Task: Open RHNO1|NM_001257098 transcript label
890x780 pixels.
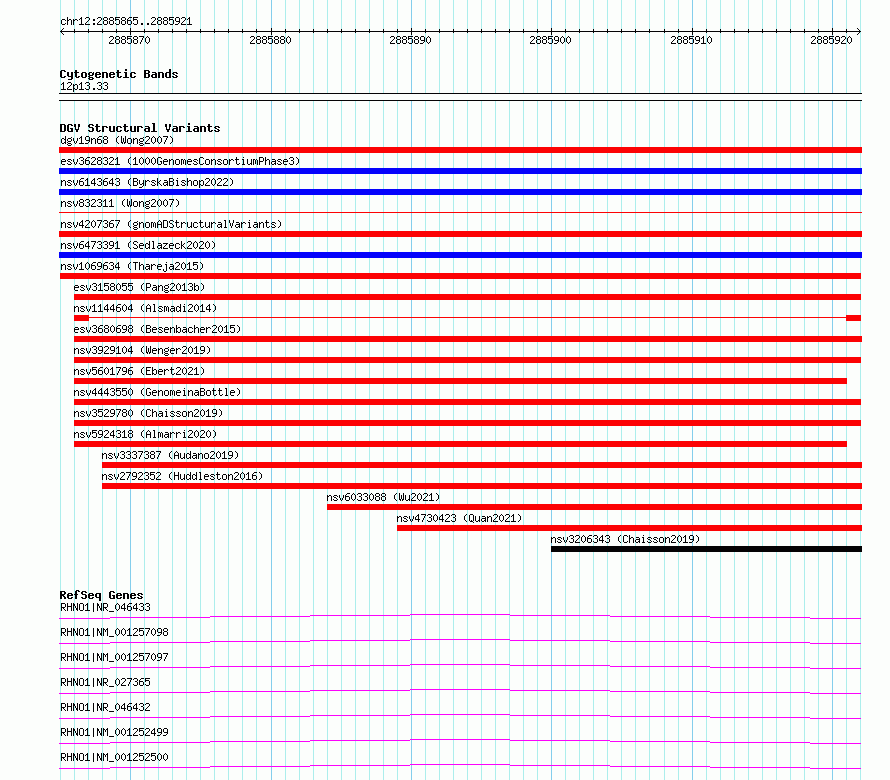Action: (114, 632)
